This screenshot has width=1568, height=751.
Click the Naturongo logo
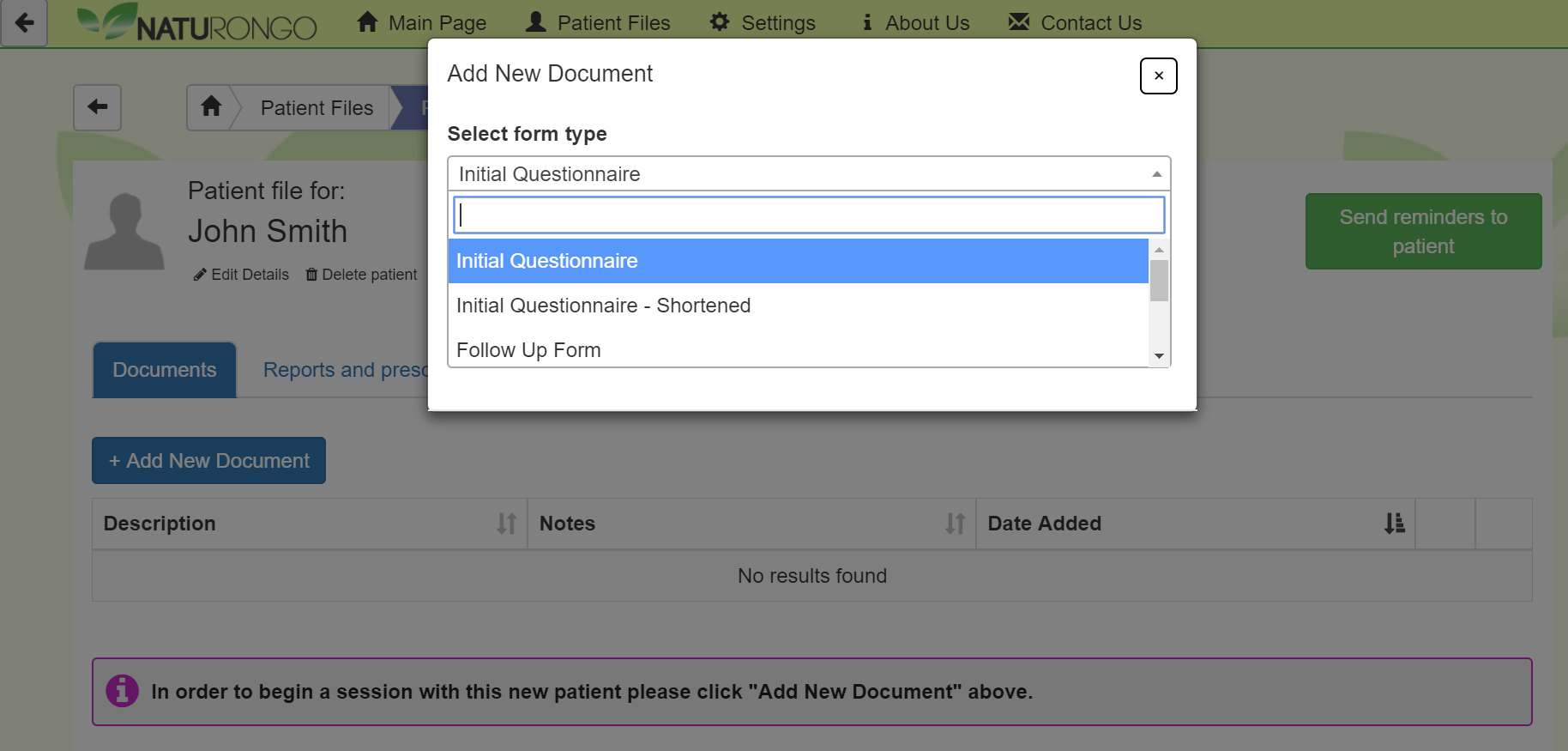click(197, 23)
